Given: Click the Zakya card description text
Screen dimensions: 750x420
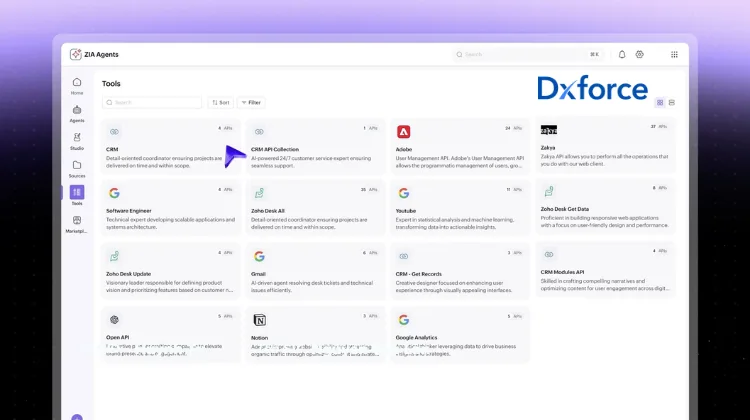Looking at the screenshot, I should tap(605, 160).
